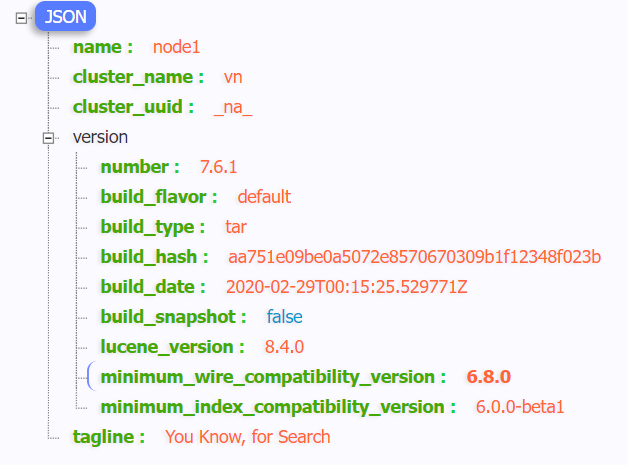Click the build_flavor key

click(159, 197)
